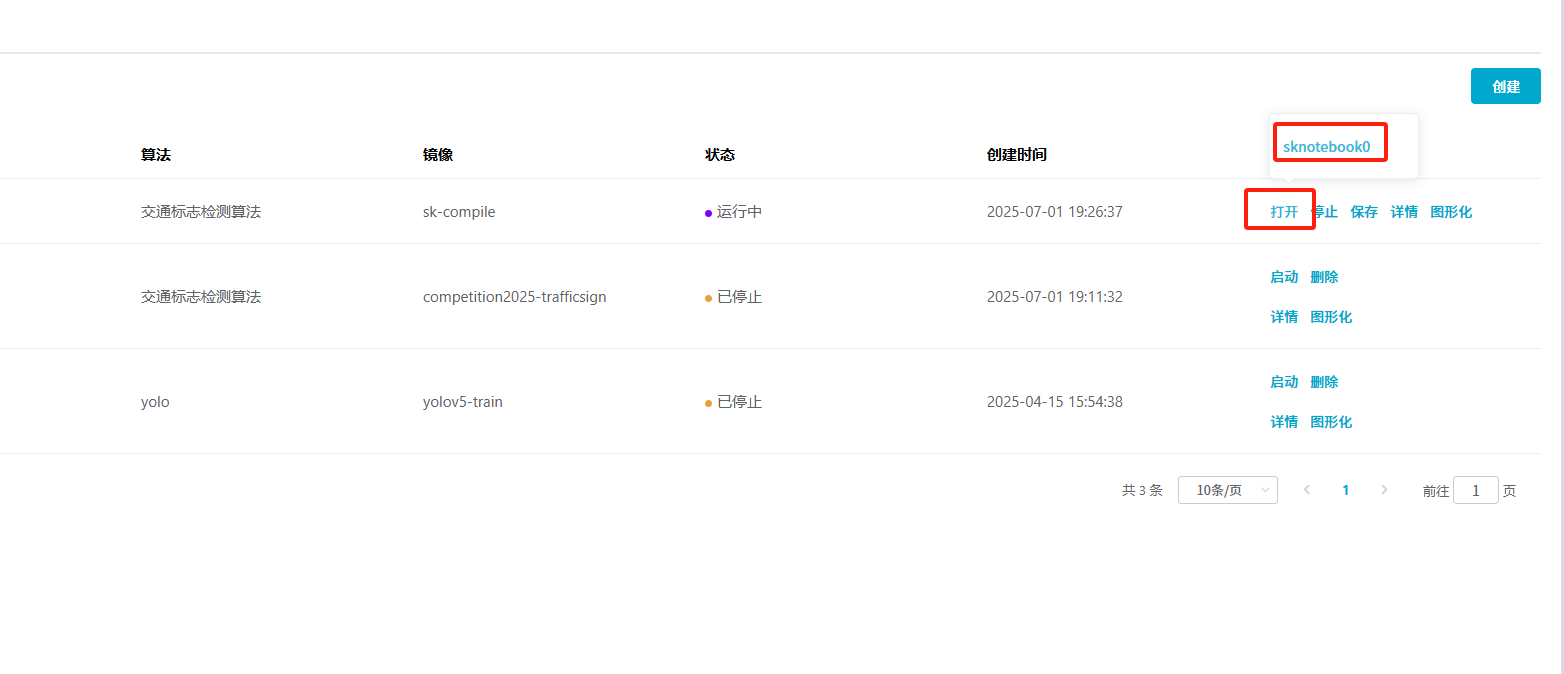Click 停止 on the running sk-compile row
Screen dimensions: 1564x674
click(1325, 212)
